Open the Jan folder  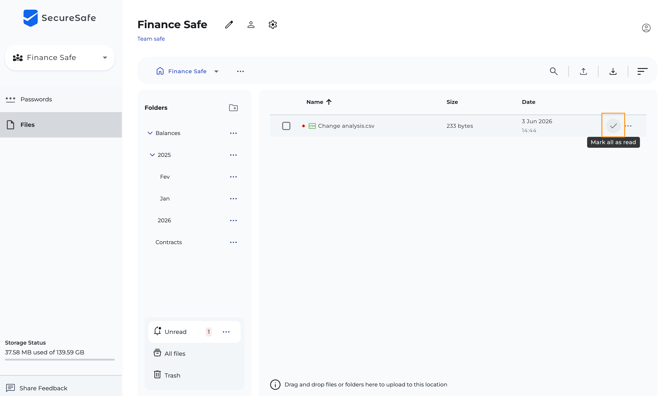point(165,199)
